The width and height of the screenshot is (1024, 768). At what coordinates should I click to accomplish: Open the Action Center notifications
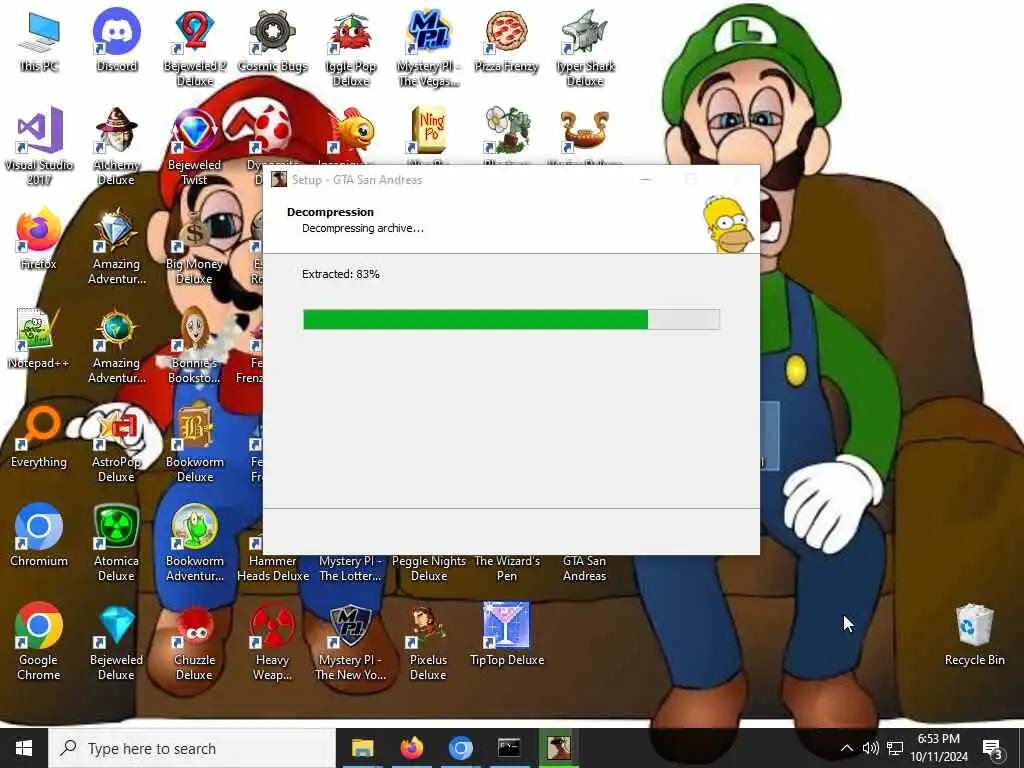[x=993, y=749]
